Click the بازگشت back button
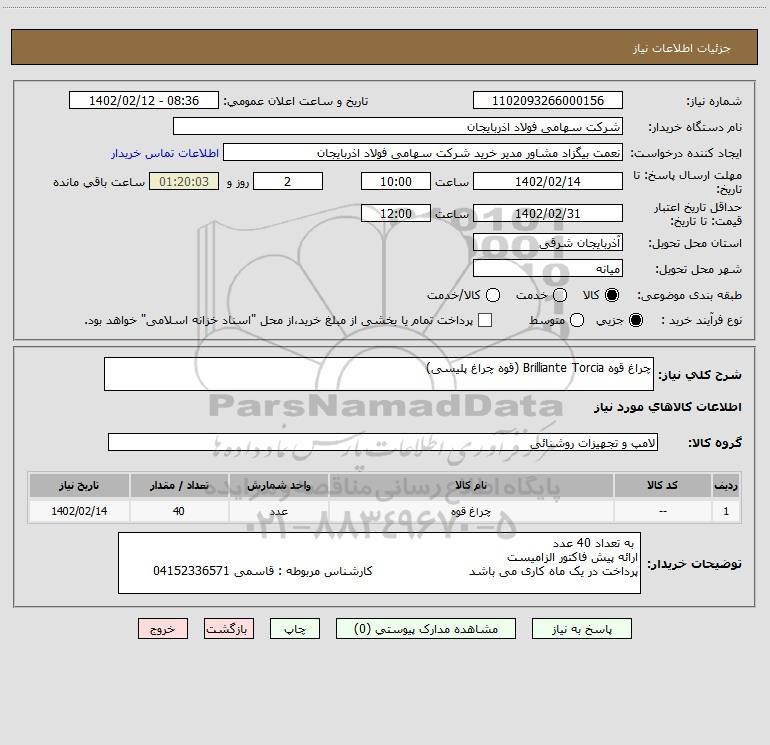Screen dimensions: 770x745 coord(229,629)
